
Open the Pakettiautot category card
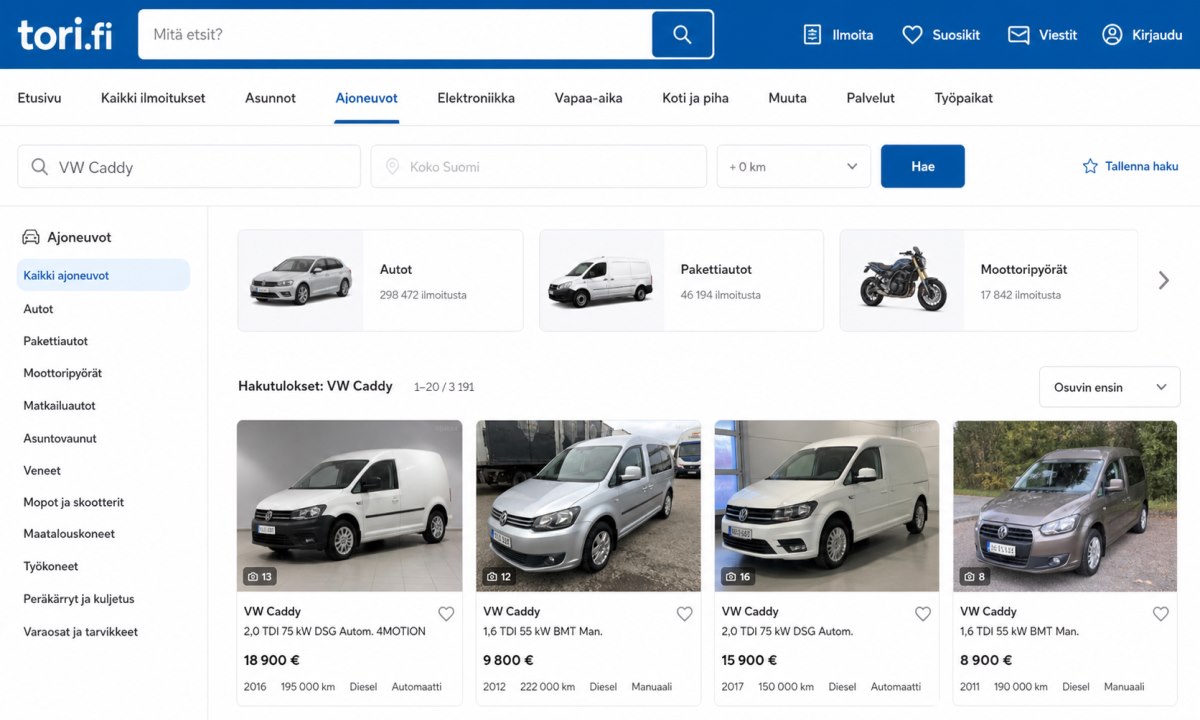pos(681,281)
